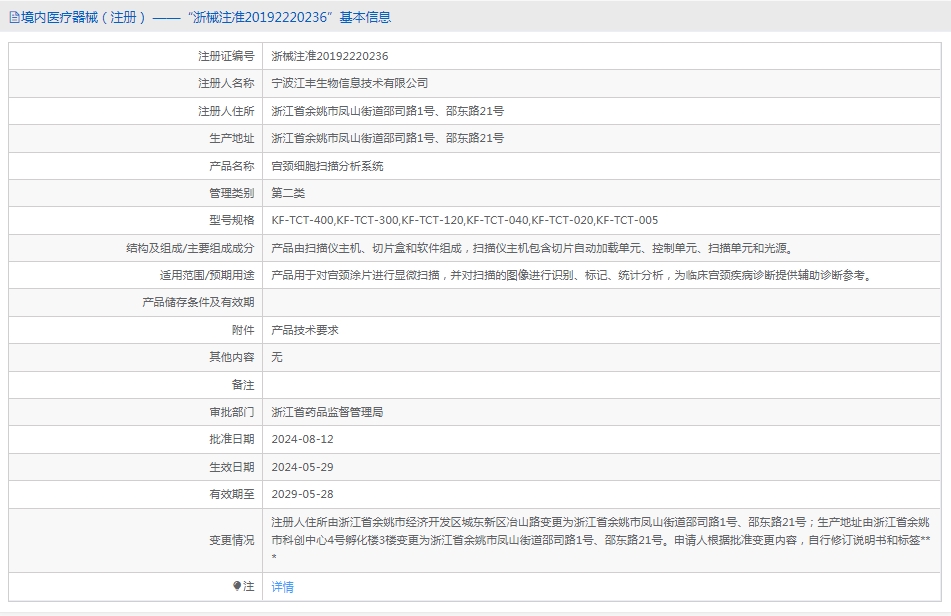Screen dimensions: 951x616
Task: Click the text starting 产品由扫描仪主机
Action: [x=534, y=248]
